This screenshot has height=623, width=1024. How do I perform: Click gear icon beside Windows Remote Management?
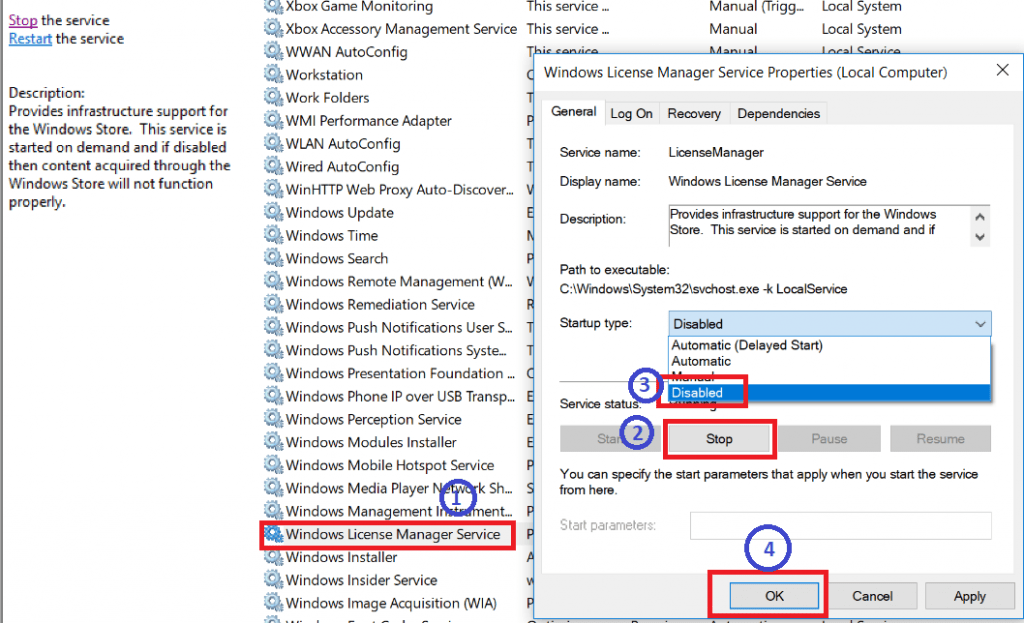(x=273, y=281)
